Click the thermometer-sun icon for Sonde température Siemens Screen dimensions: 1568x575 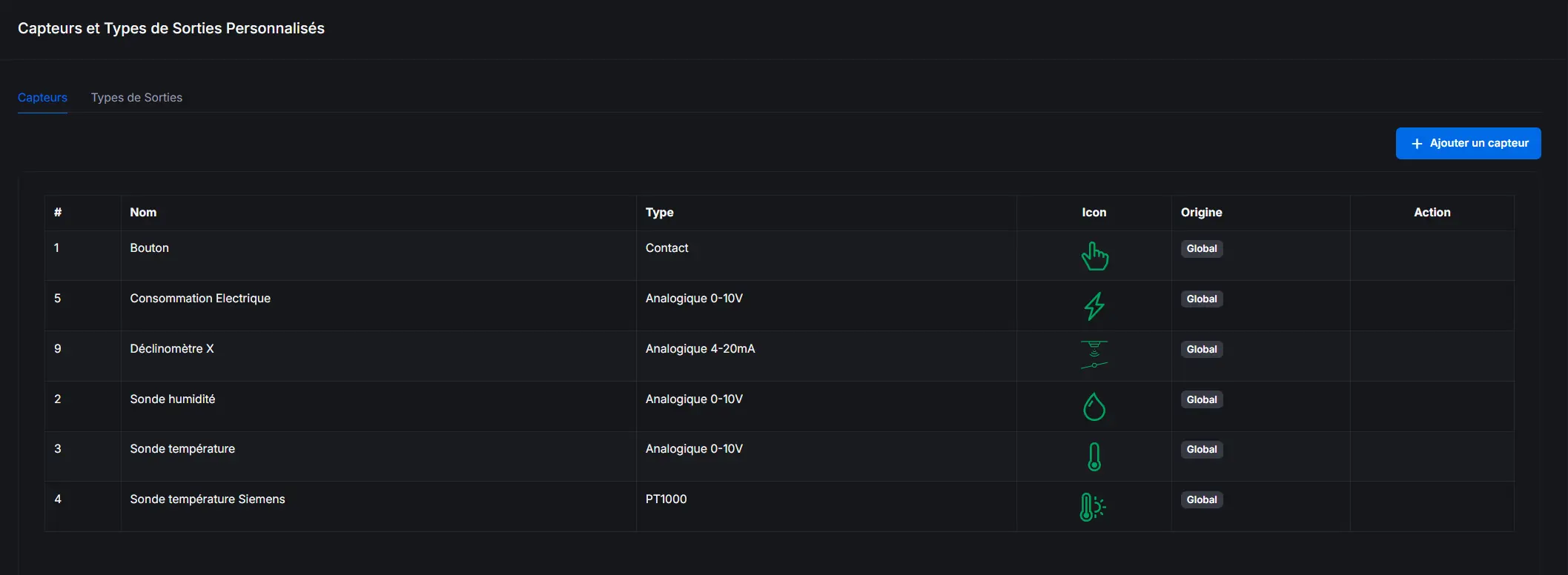click(x=1093, y=507)
